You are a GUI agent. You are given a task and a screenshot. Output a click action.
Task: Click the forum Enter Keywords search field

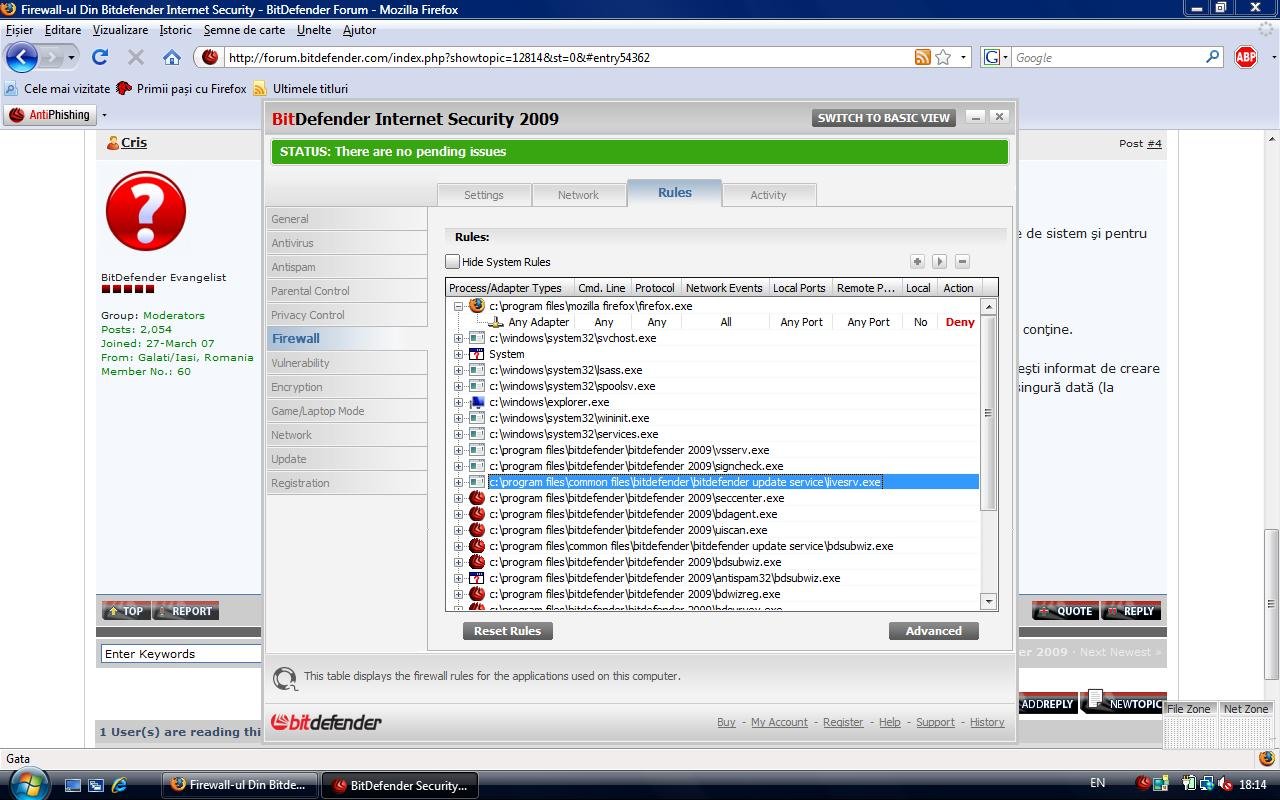click(180, 654)
